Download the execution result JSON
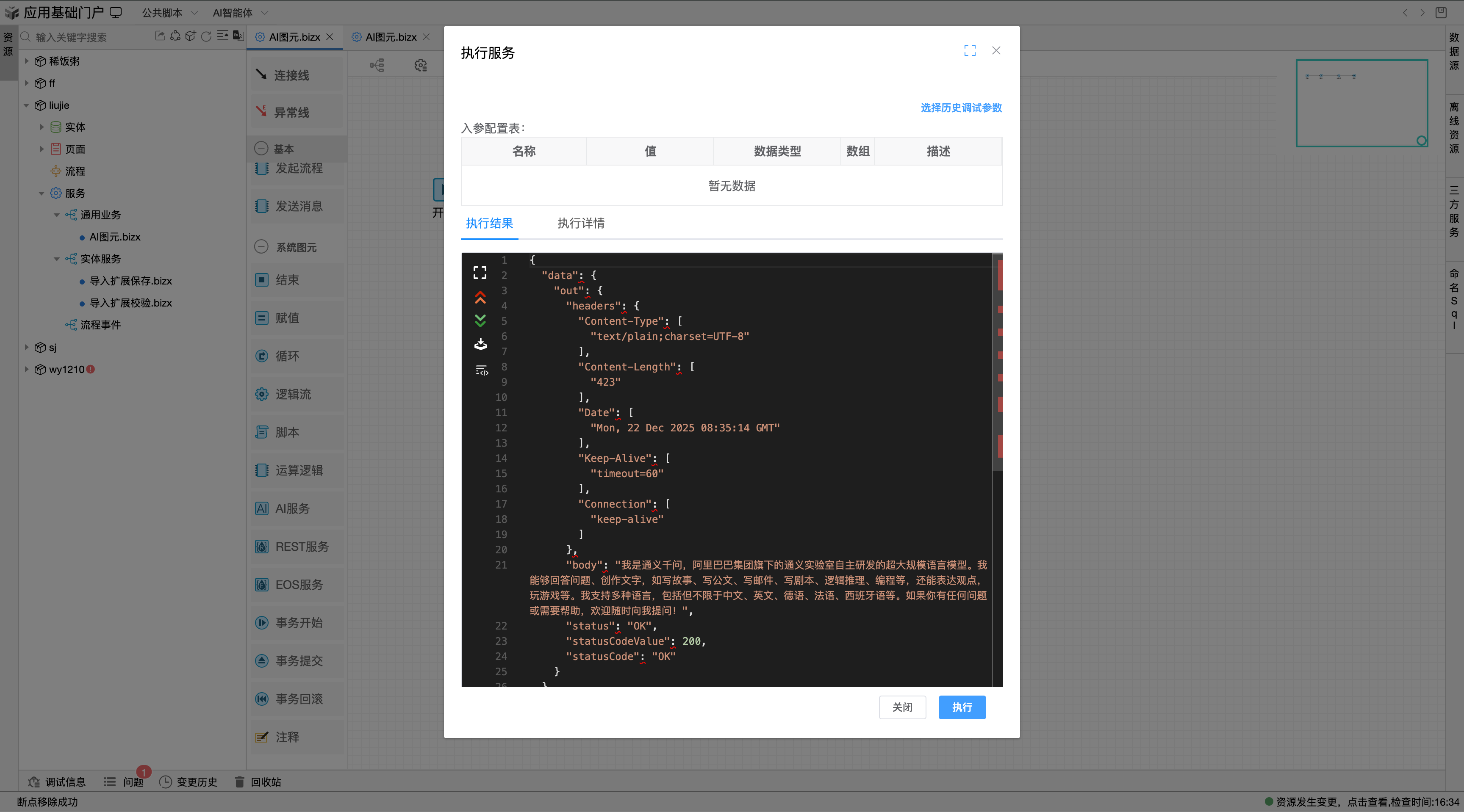This screenshot has width=1464, height=812. [480, 344]
